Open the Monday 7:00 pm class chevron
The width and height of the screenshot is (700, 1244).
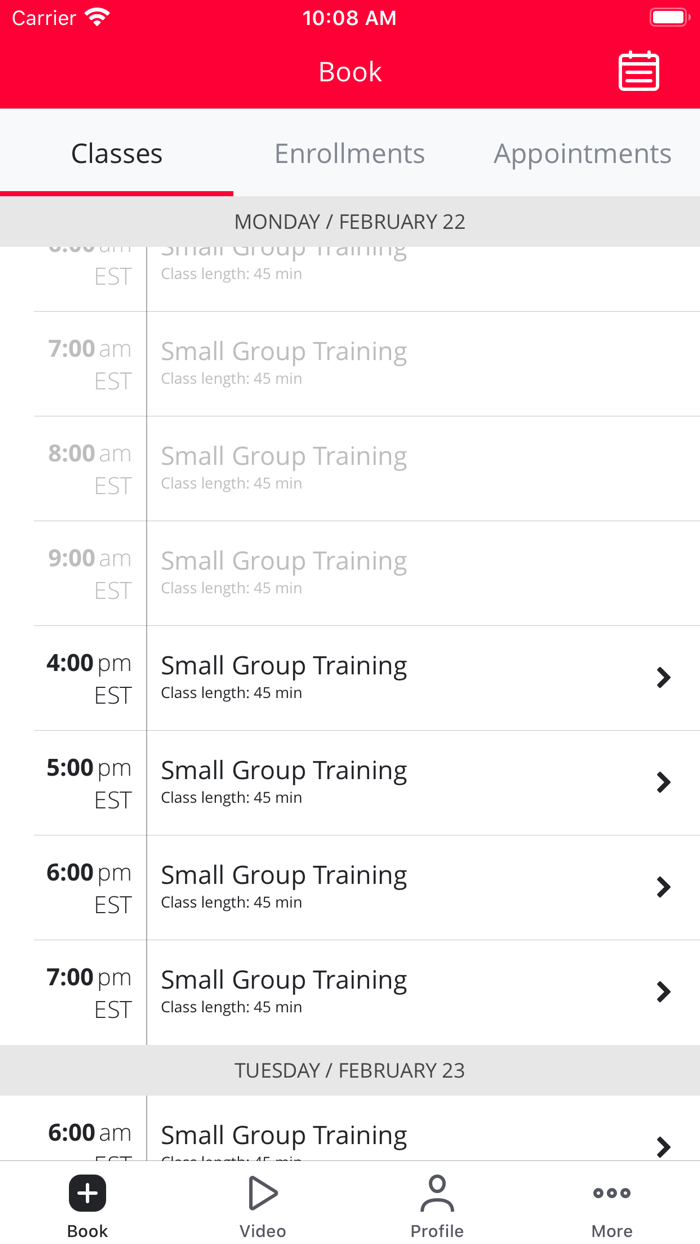point(663,992)
